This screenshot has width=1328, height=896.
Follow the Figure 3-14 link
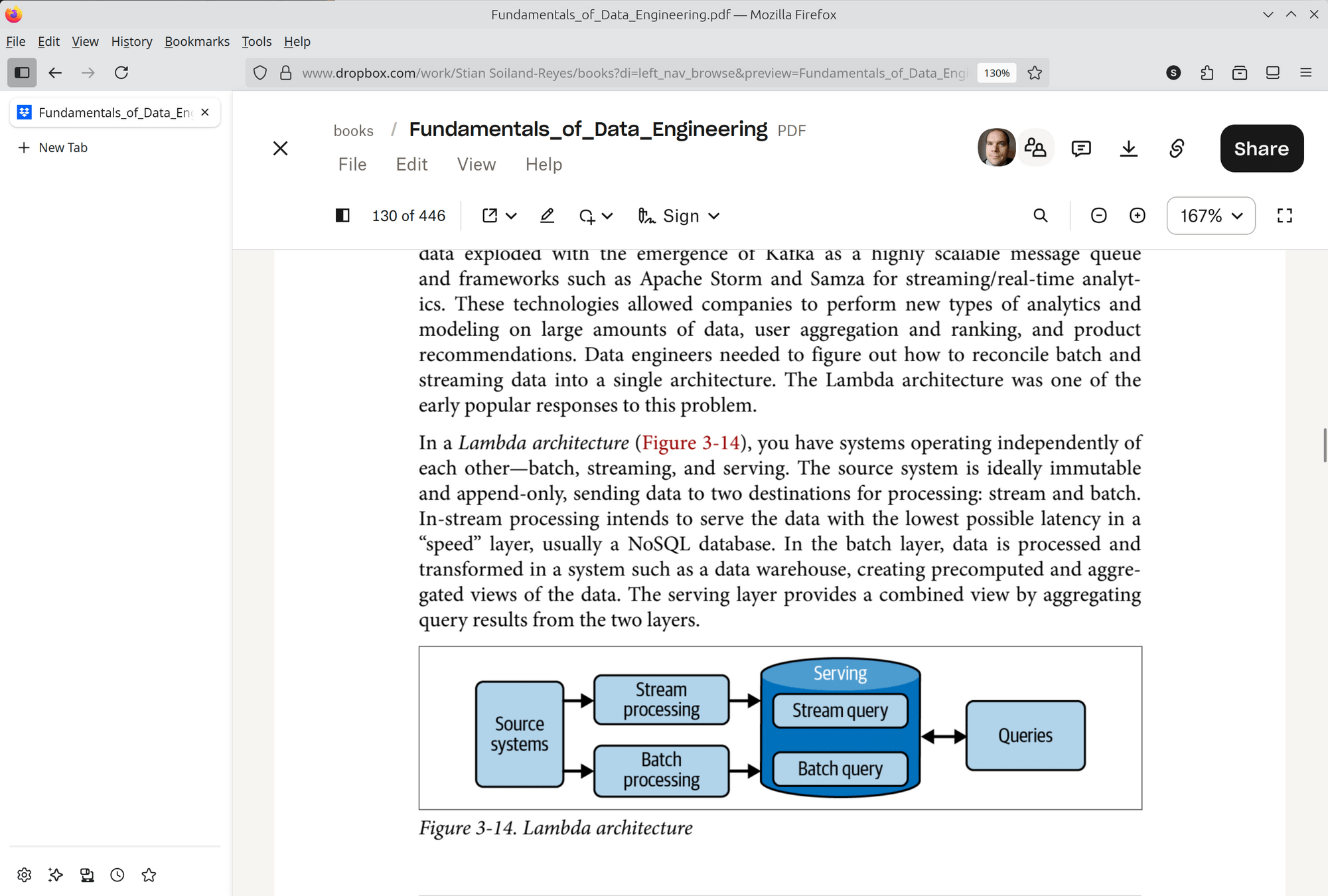pyautogui.click(x=691, y=443)
